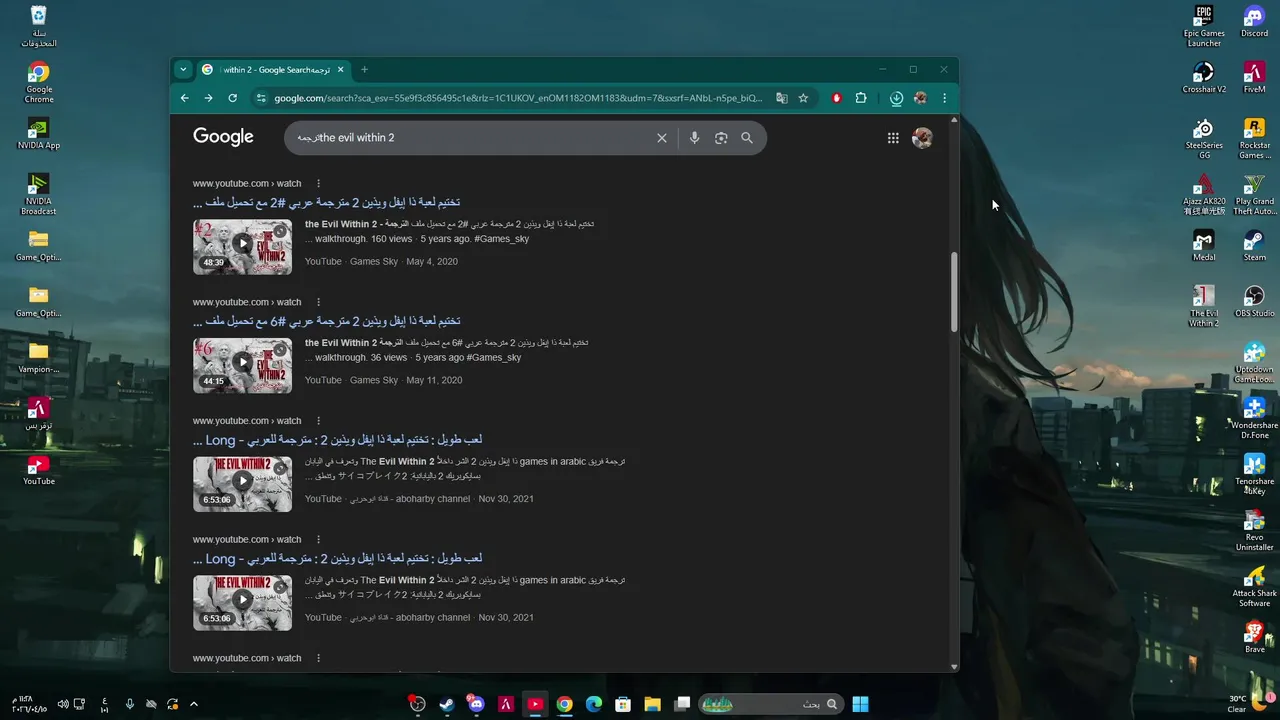Open the red adblock extension icon
The width and height of the screenshot is (1280, 720).
pyautogui.click(x=836, y=98)
